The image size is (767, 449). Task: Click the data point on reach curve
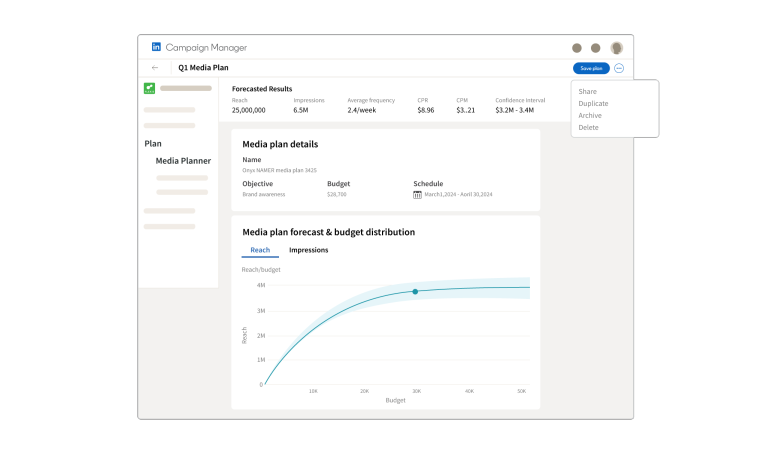[415, 292]
